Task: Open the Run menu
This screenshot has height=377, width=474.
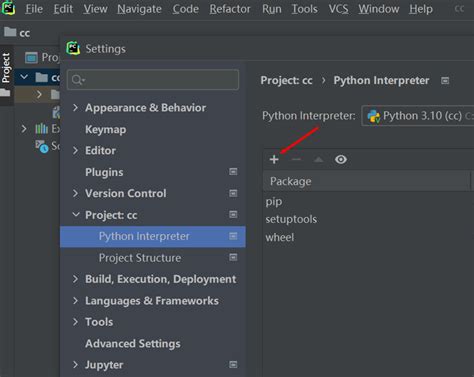Action: 272,9
